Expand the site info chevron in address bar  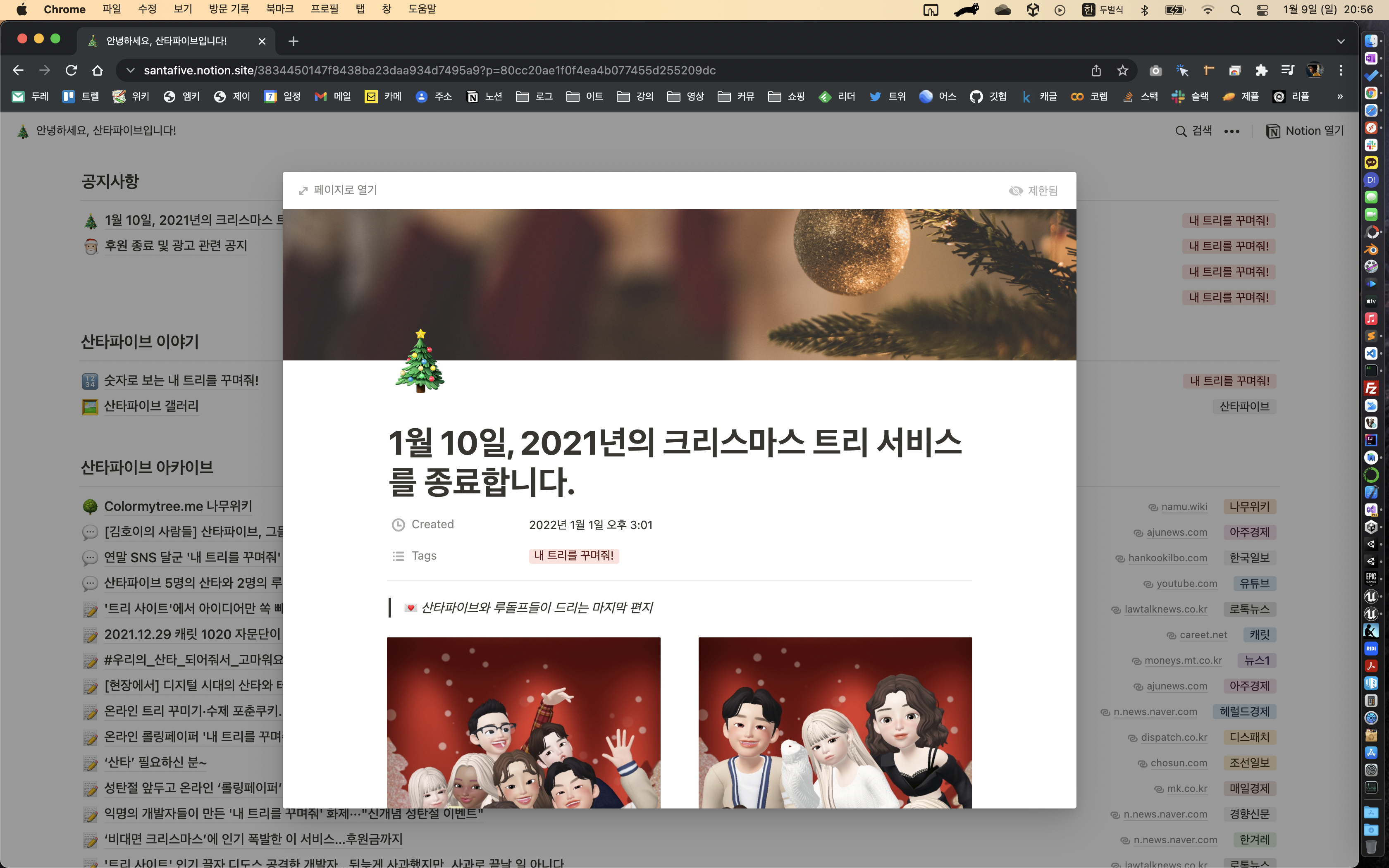[x=130, y=71]
